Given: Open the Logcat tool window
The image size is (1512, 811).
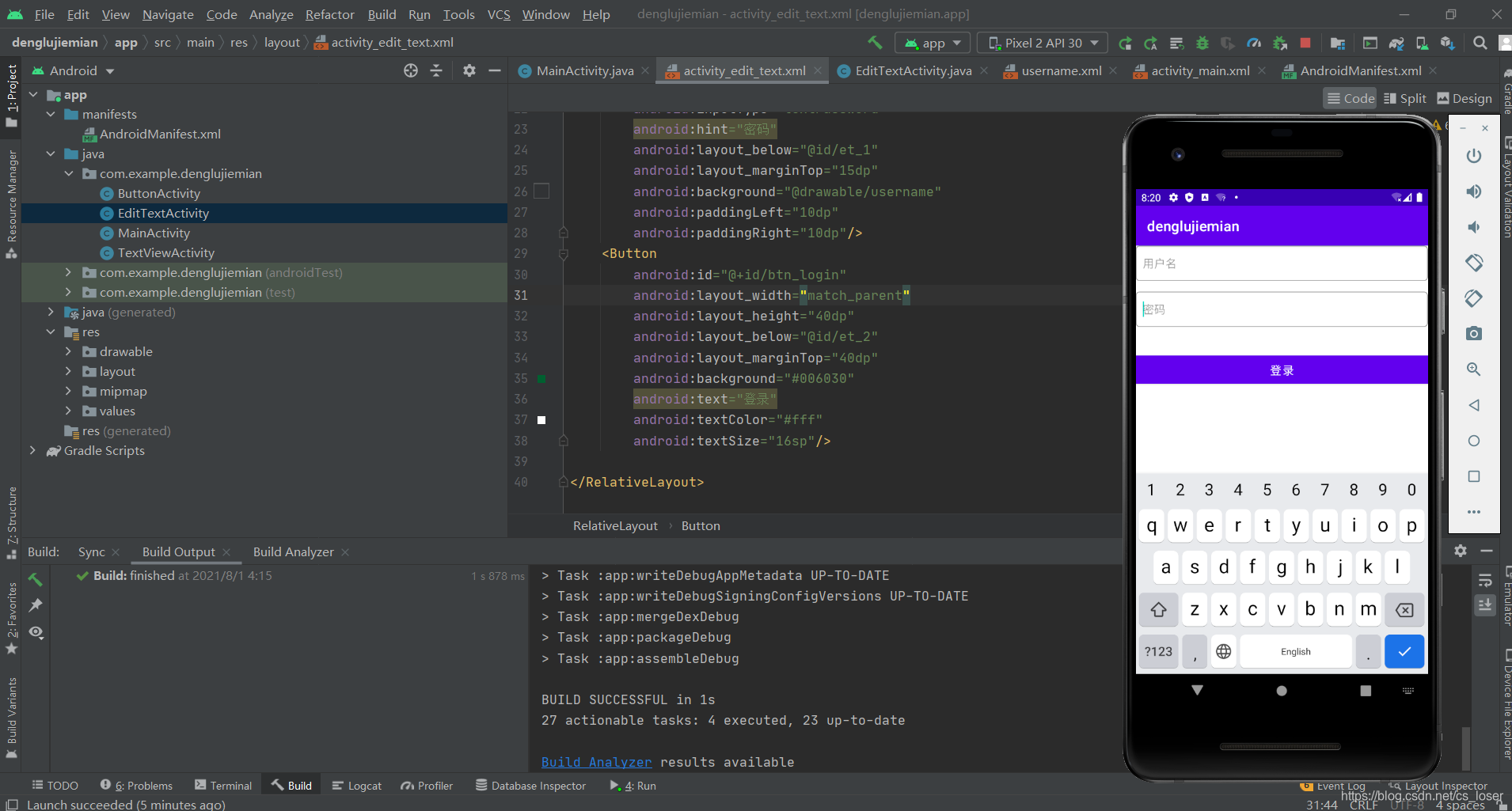Looking at the screenshot, I should pyautogui.click(x=356, y=786).
